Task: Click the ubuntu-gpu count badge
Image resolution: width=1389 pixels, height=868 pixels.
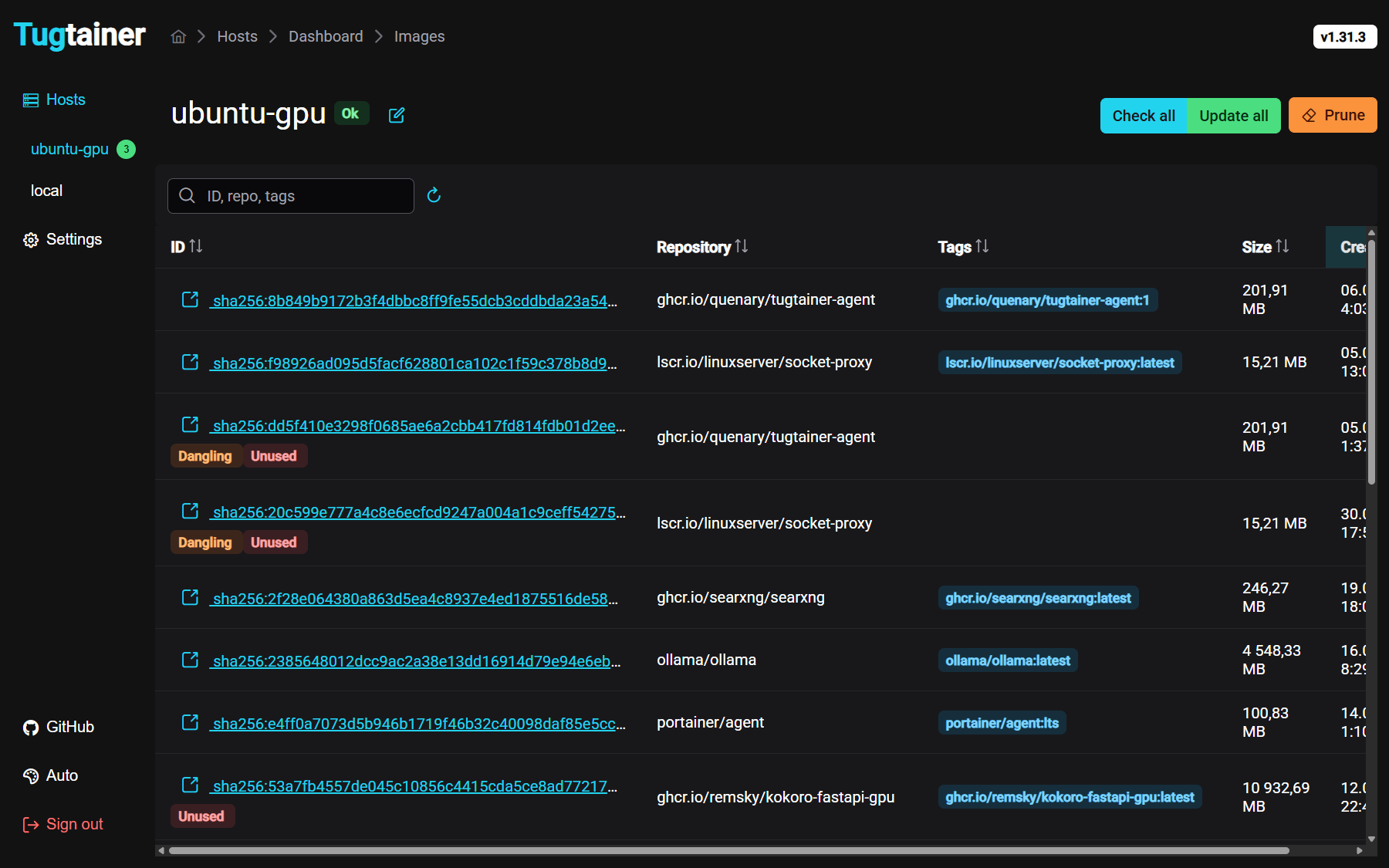Action: click(126, 149)
